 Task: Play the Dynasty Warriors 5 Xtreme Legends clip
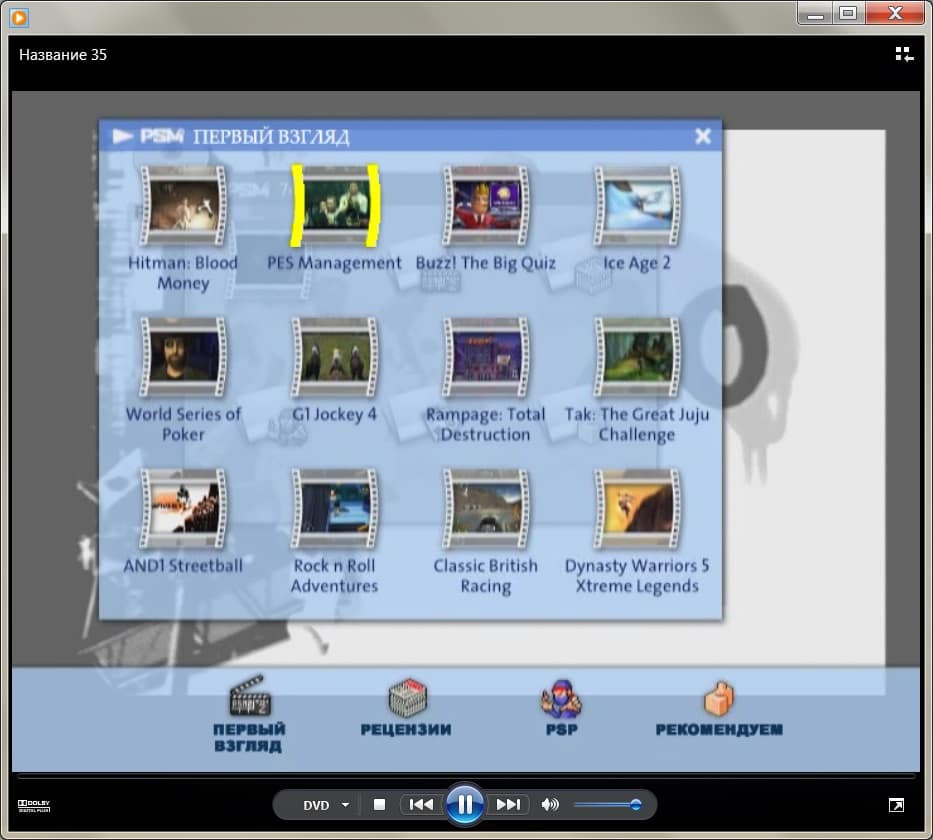[637, 509]
